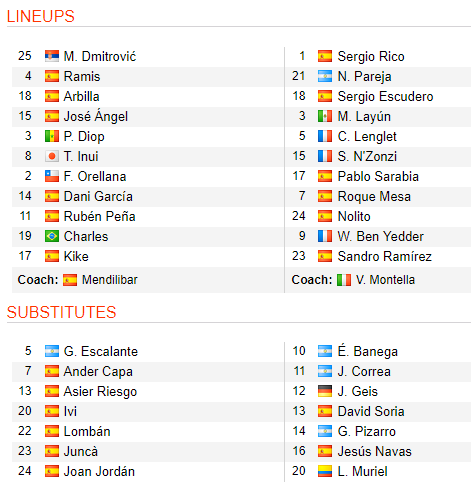The width and height of the screenshot is (471, 489).
Task: Open G. Escalante's player profile
Action: point(101,351)
